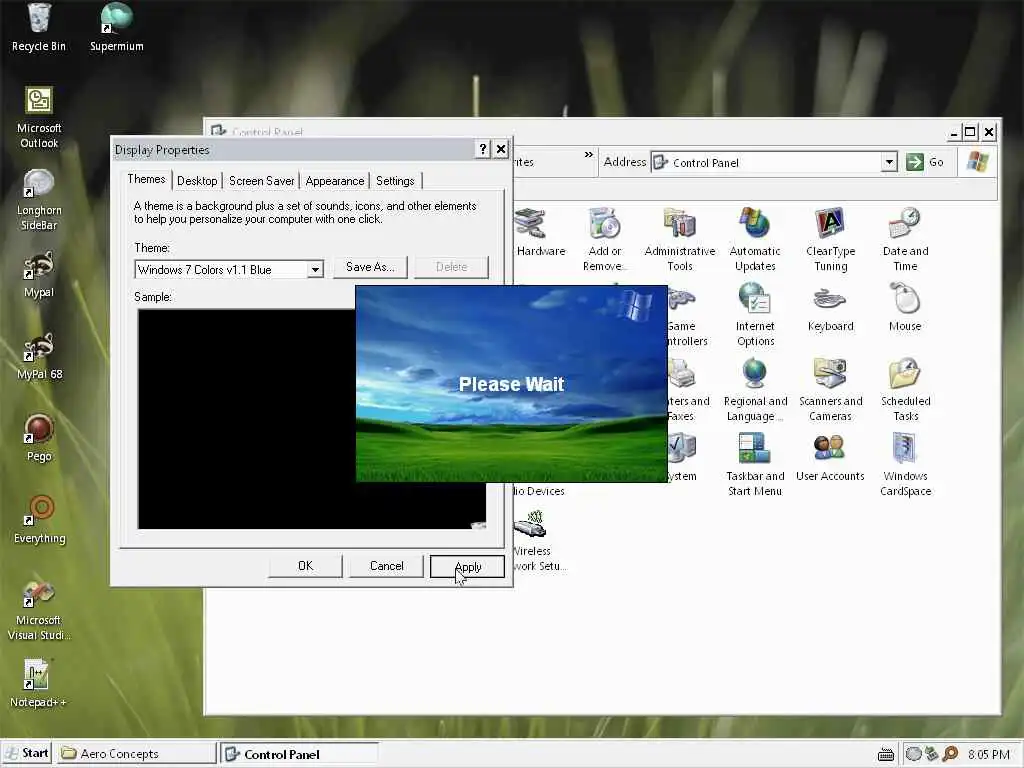Open Hardware item in Control Panel
Image resolution: width=1024 pixels, height=768 pixels.
pos(539,233)
